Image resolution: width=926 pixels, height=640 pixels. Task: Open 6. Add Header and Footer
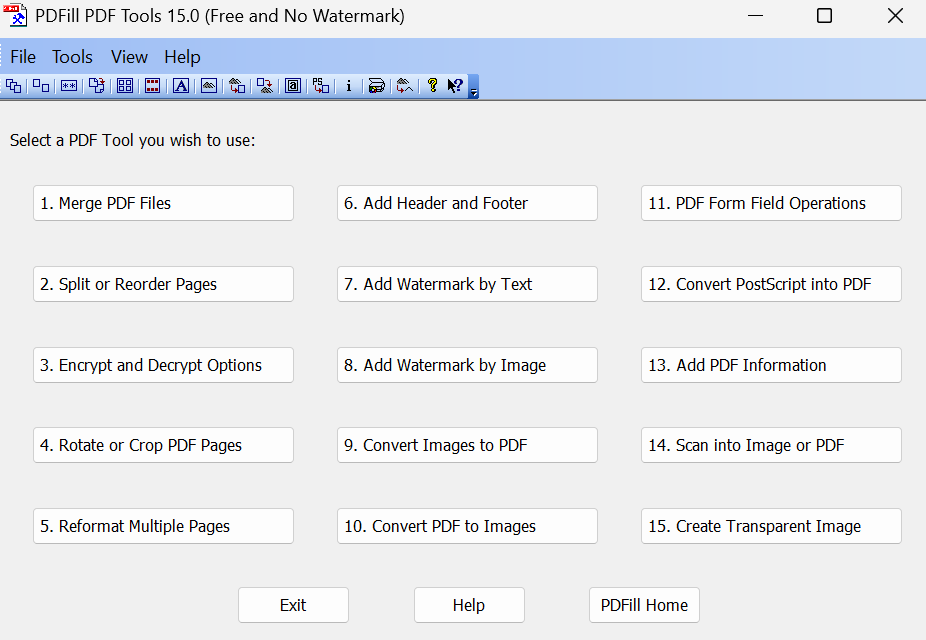(x=467, y=203)
